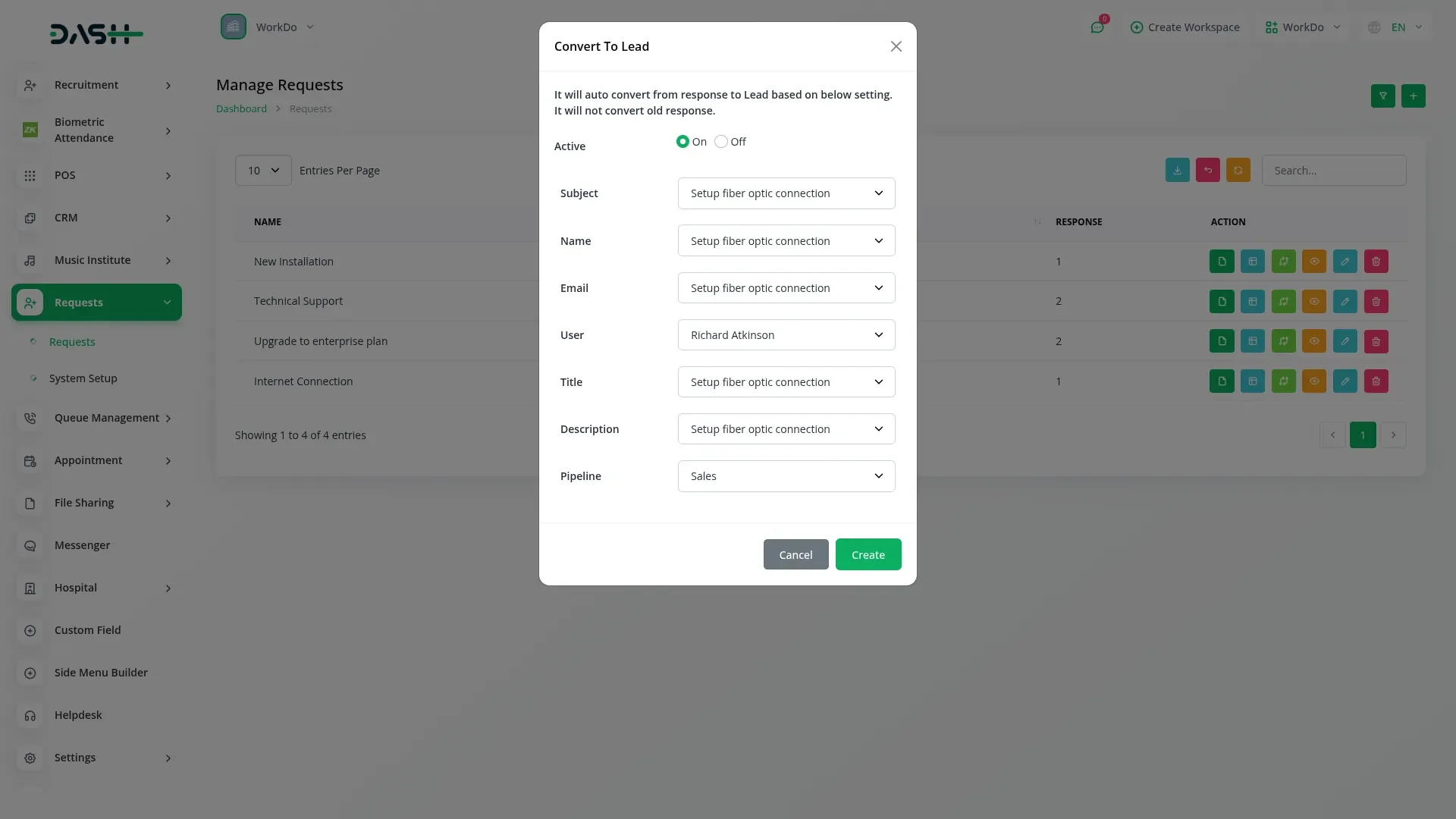Select the On radio for Active
Screen dimensions: 1456x819
(682, 142)
